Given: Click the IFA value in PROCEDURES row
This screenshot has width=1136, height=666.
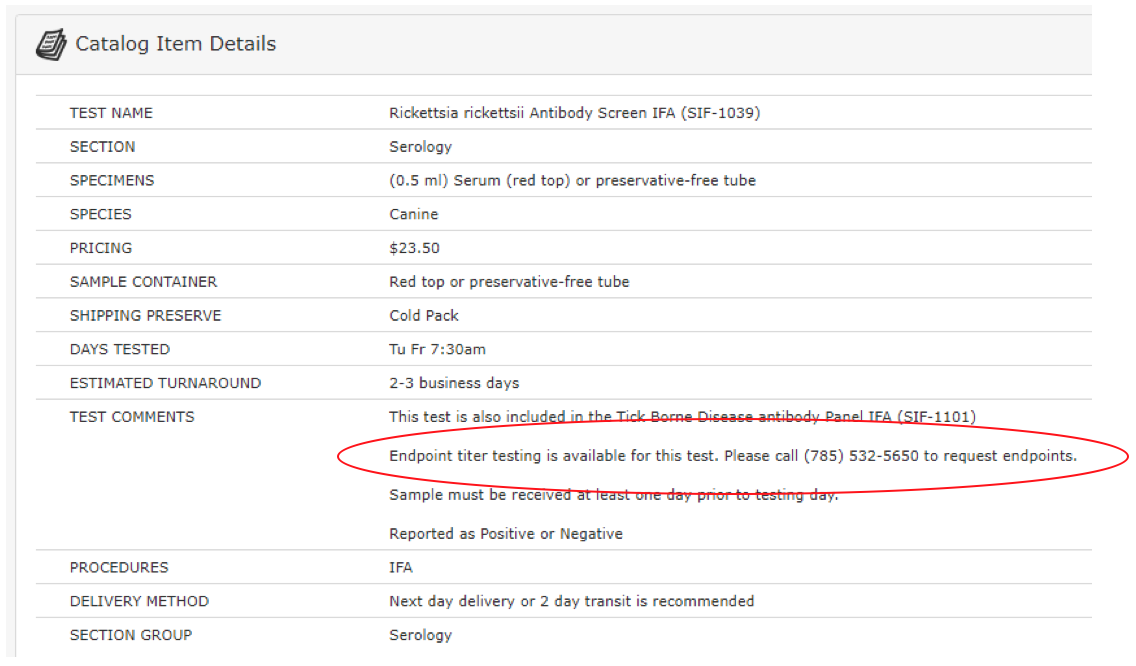Looking at the screenshot, I should (400, 567).
